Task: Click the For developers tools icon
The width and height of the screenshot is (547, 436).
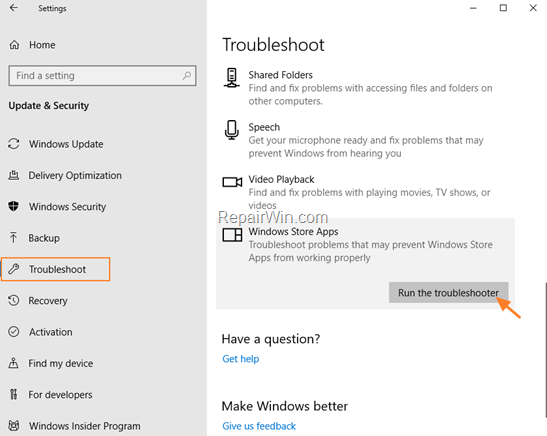Action: (13, 394)
